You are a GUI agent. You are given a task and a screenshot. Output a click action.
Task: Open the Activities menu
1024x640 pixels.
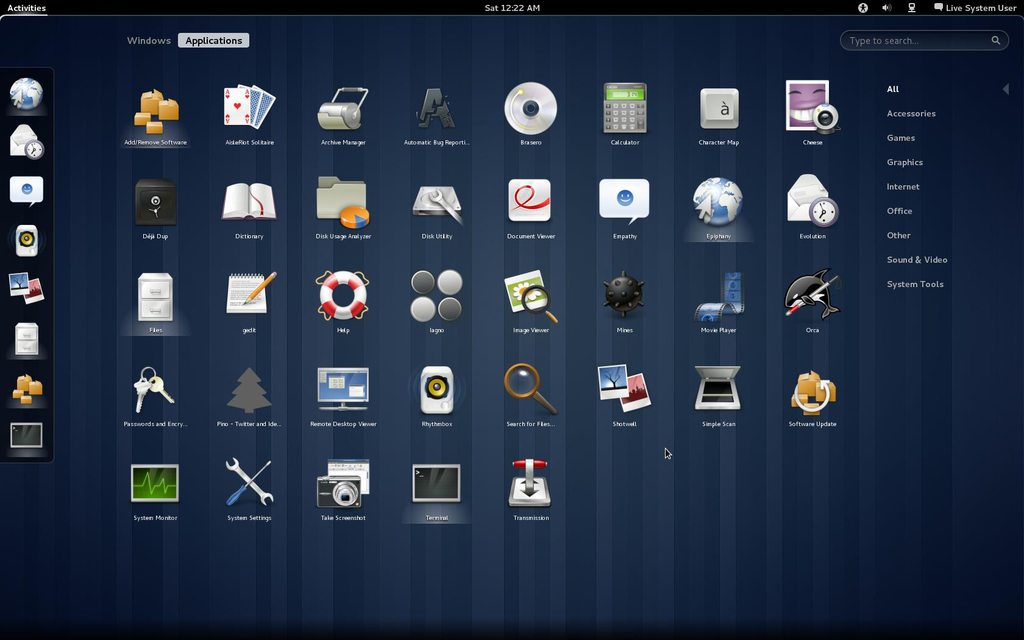tap(25, 7)
